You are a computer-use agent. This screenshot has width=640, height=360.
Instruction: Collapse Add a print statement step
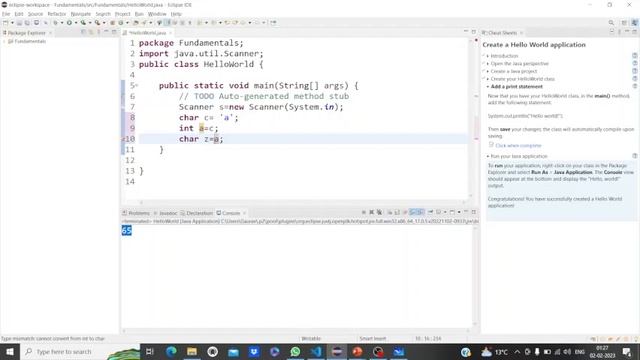point(488,87)
